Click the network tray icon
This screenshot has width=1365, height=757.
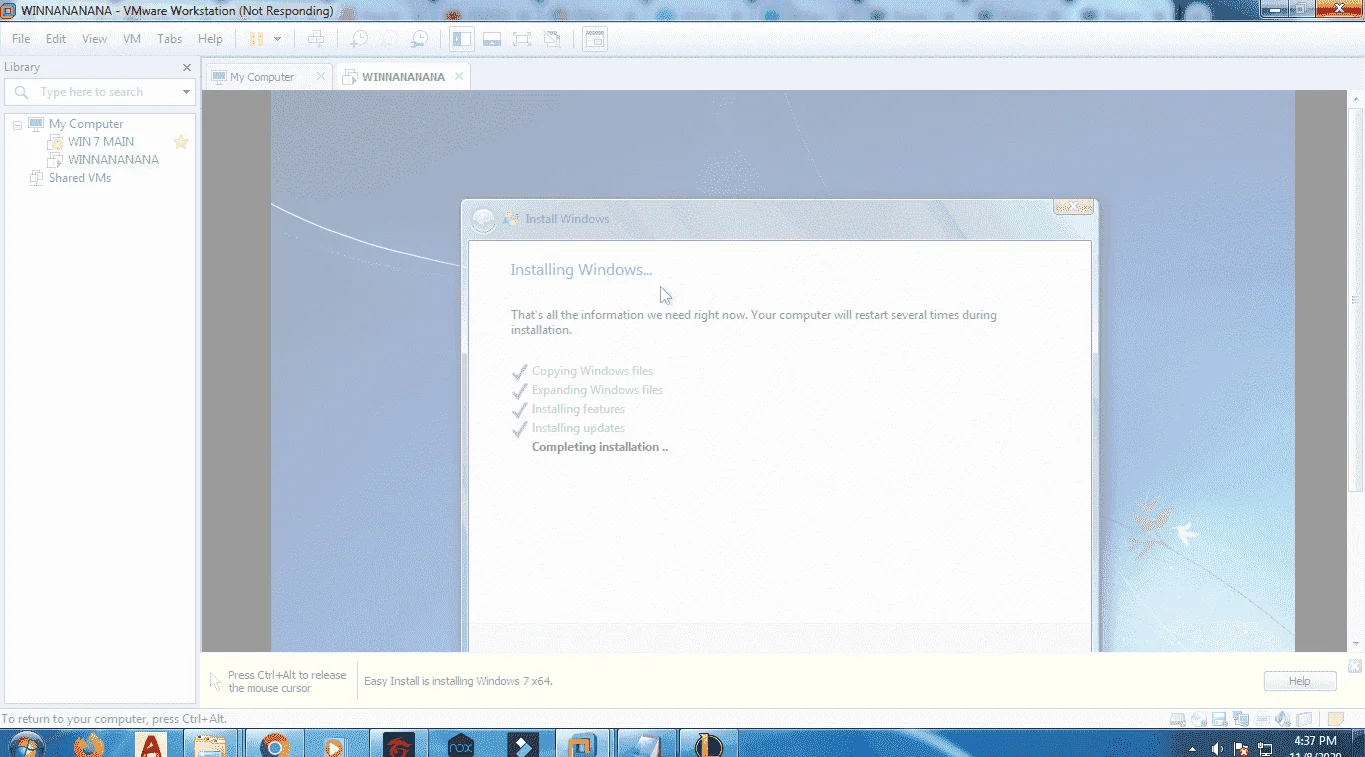(x=1265, y=748)
